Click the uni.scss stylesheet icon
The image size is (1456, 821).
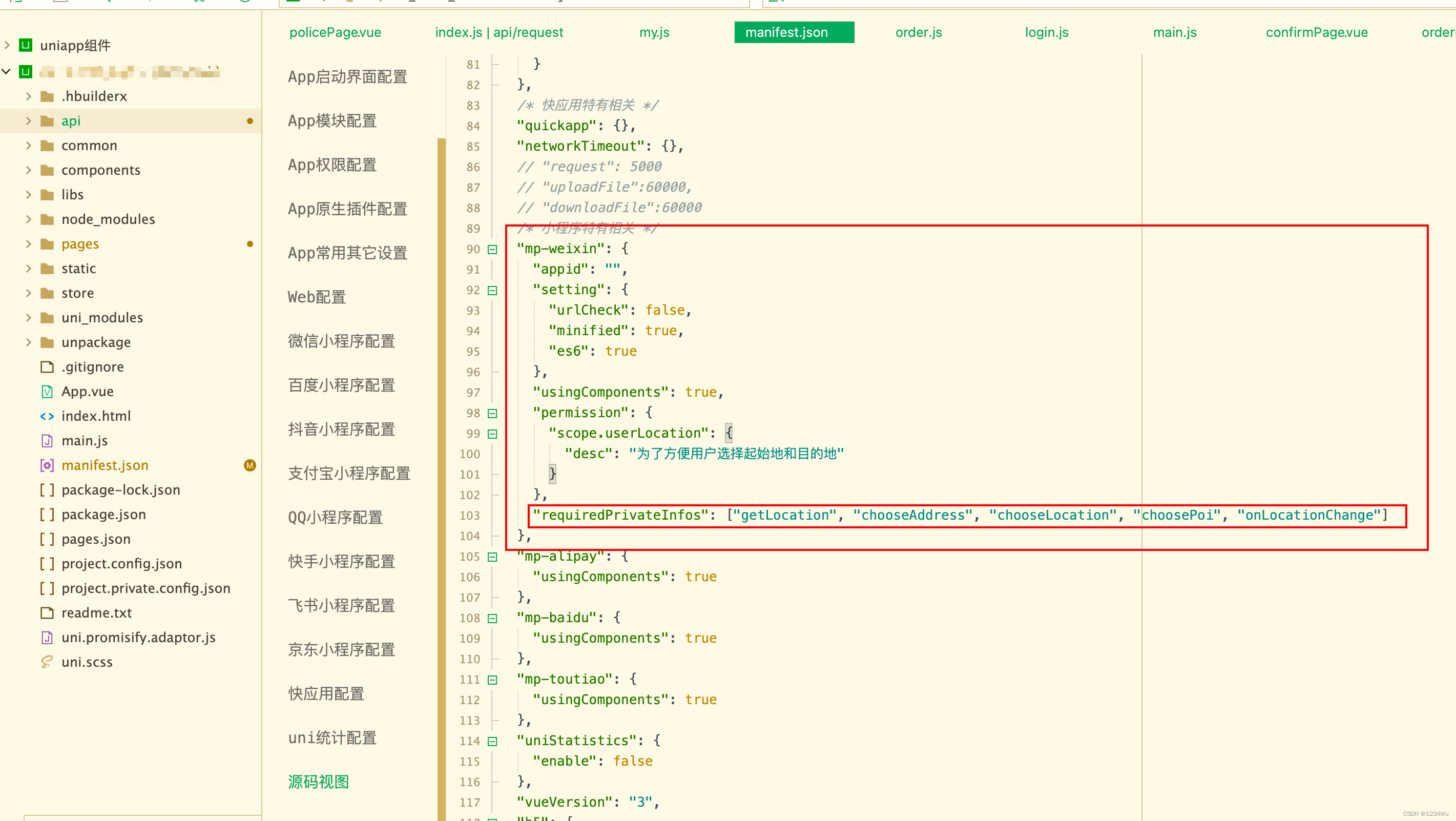47,662
